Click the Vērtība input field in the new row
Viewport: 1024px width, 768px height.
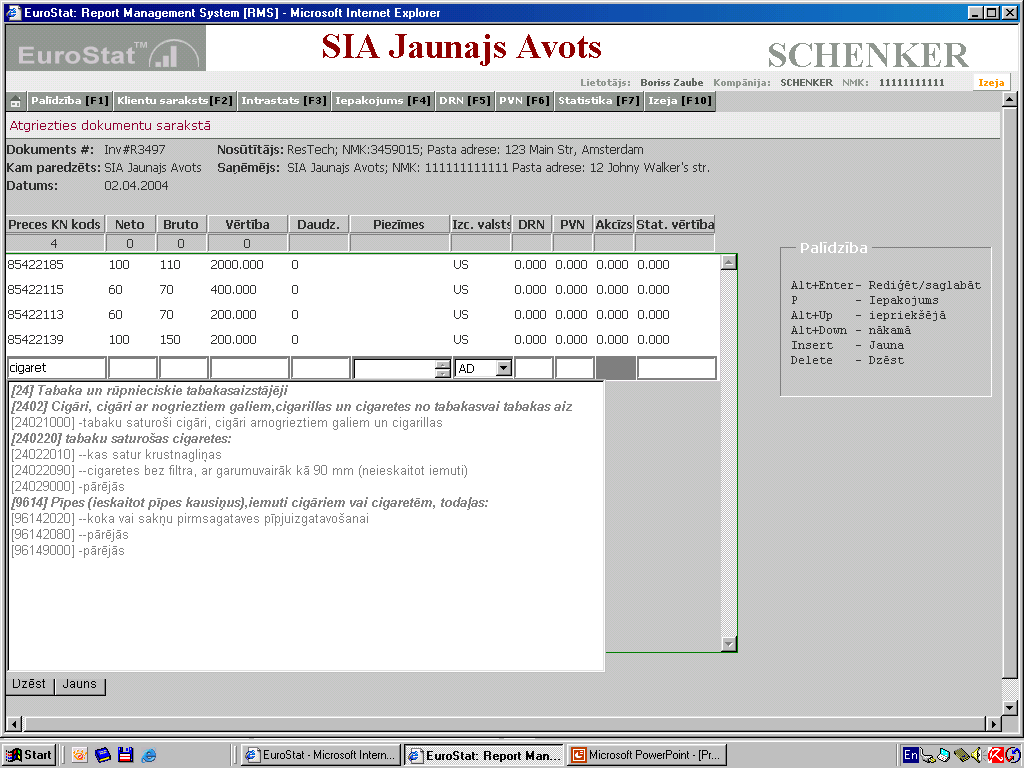pos(249,368)
